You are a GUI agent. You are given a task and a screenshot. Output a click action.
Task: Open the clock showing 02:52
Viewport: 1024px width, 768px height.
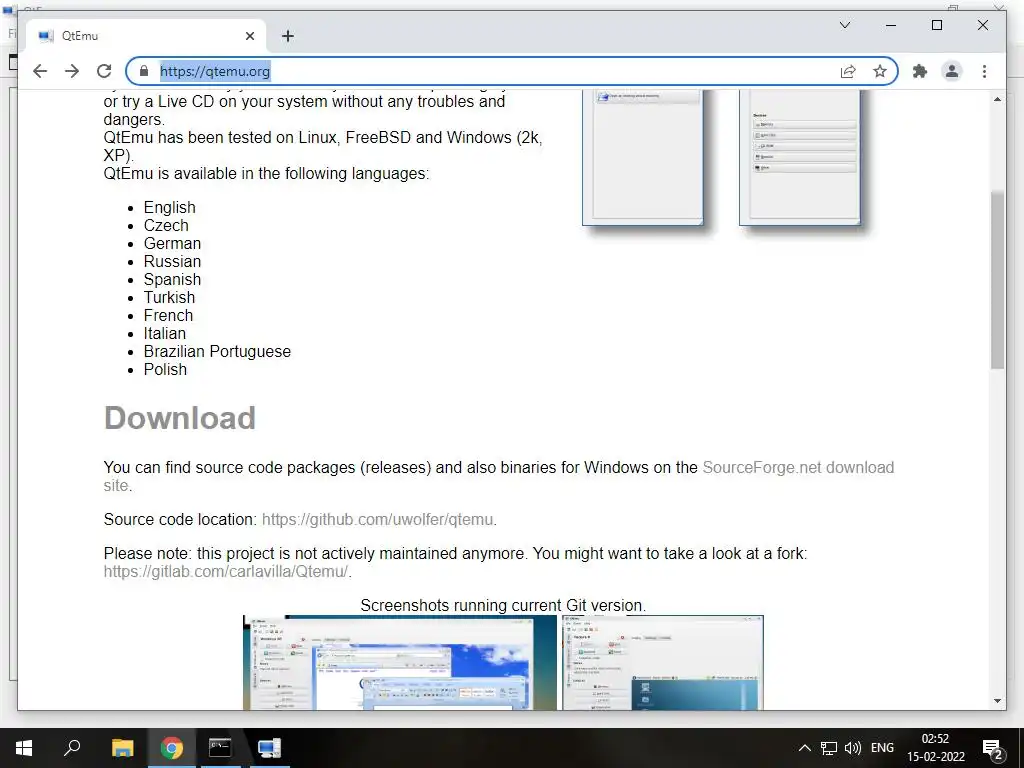935,748
